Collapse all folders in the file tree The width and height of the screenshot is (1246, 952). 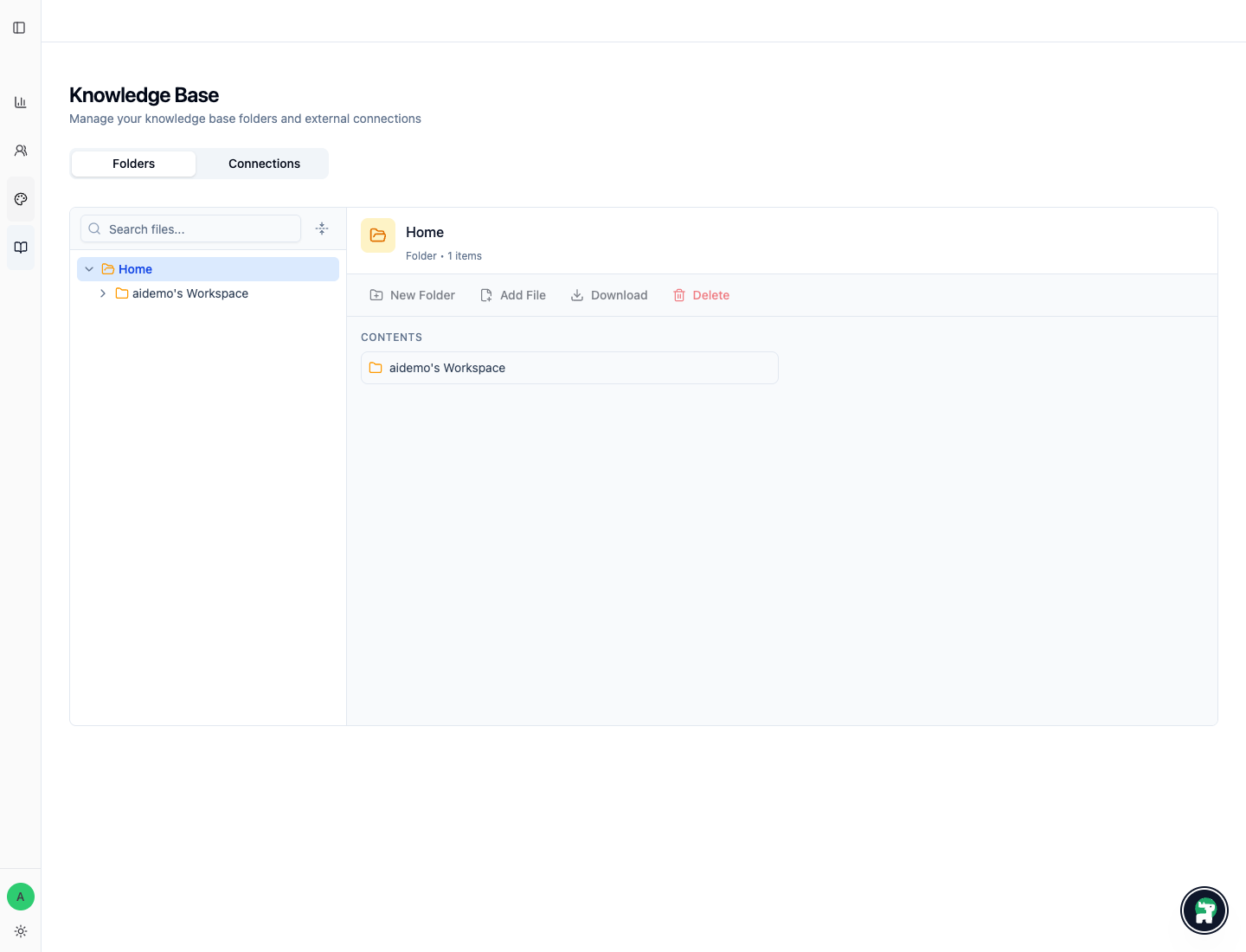[321, 228]
